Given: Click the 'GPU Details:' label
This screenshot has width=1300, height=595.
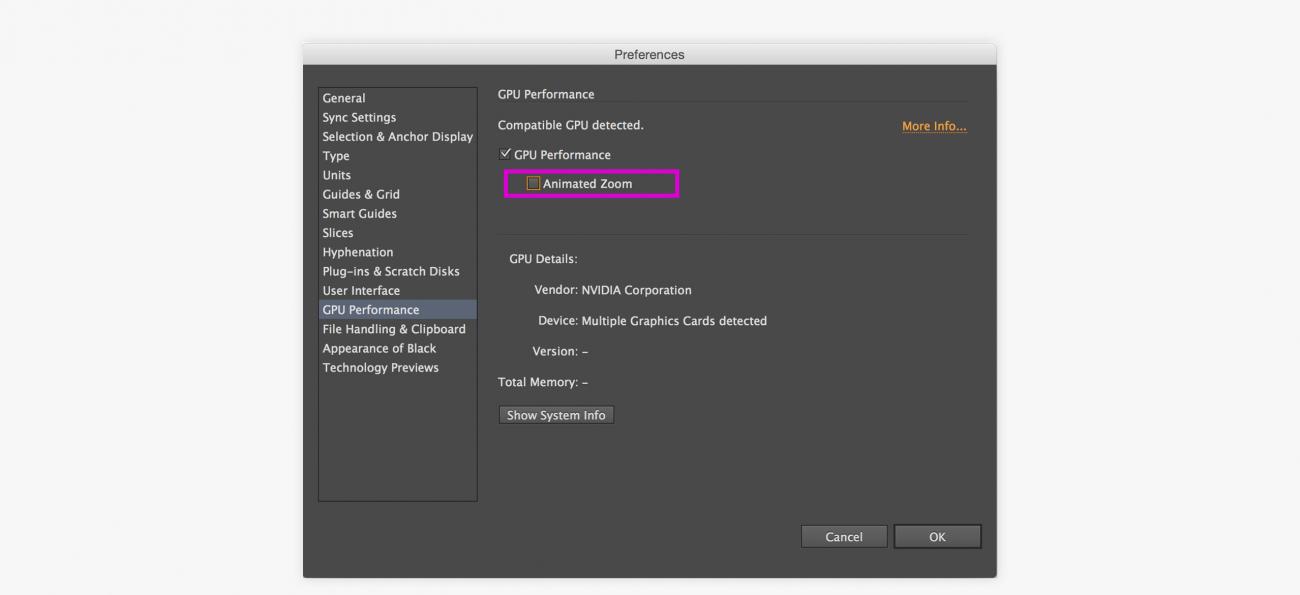Looking at the screenshot, I should pos(543,259).
